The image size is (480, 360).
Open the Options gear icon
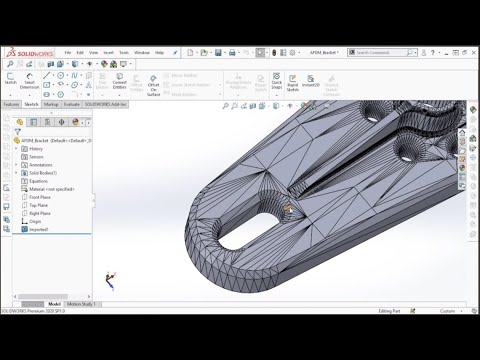[x=292, y=53]
